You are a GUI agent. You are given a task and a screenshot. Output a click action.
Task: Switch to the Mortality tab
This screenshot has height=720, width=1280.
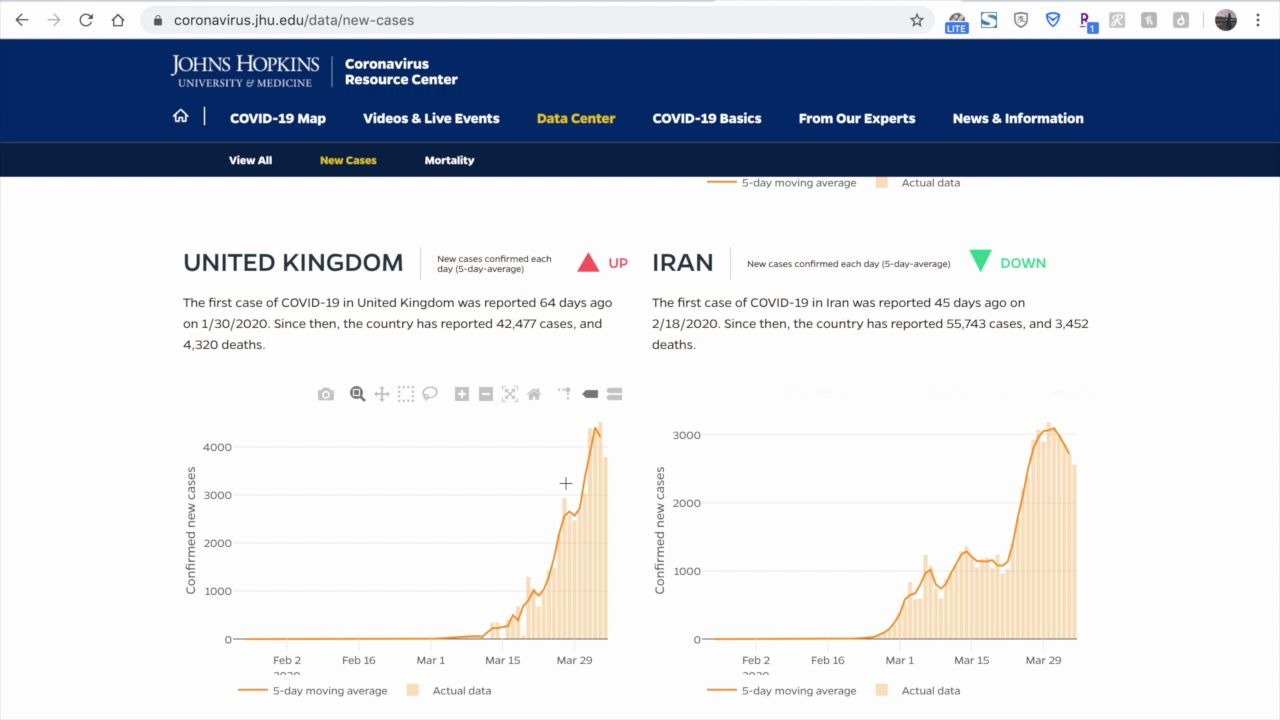pos(449,160)
